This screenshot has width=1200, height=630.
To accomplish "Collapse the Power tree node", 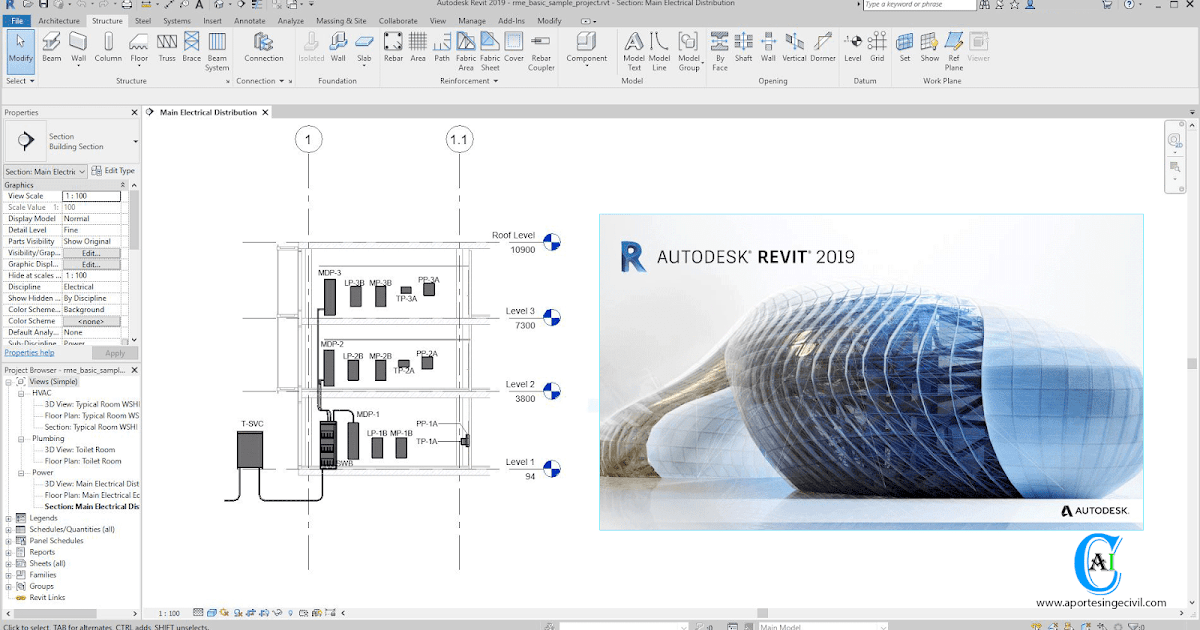I will (21, 472).
